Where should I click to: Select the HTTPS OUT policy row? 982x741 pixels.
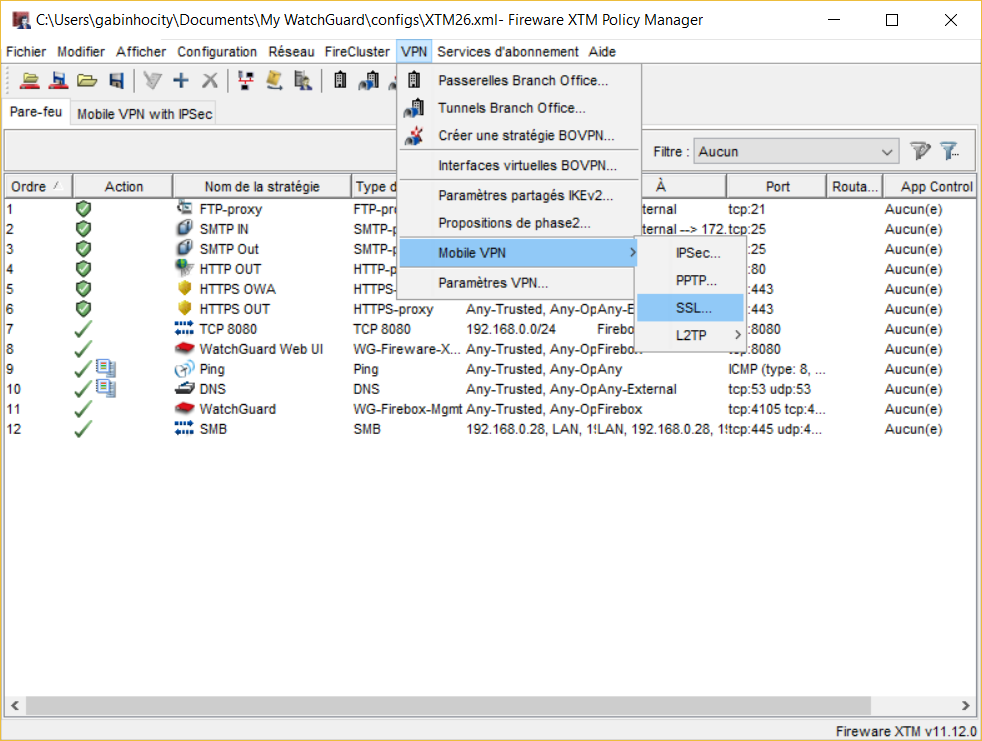point(490,309)
